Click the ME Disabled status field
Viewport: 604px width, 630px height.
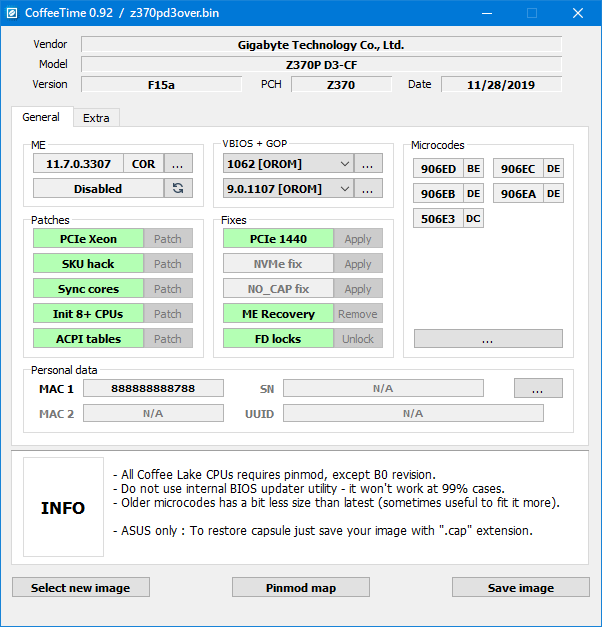pyautogui.click(x=98, y=188)
